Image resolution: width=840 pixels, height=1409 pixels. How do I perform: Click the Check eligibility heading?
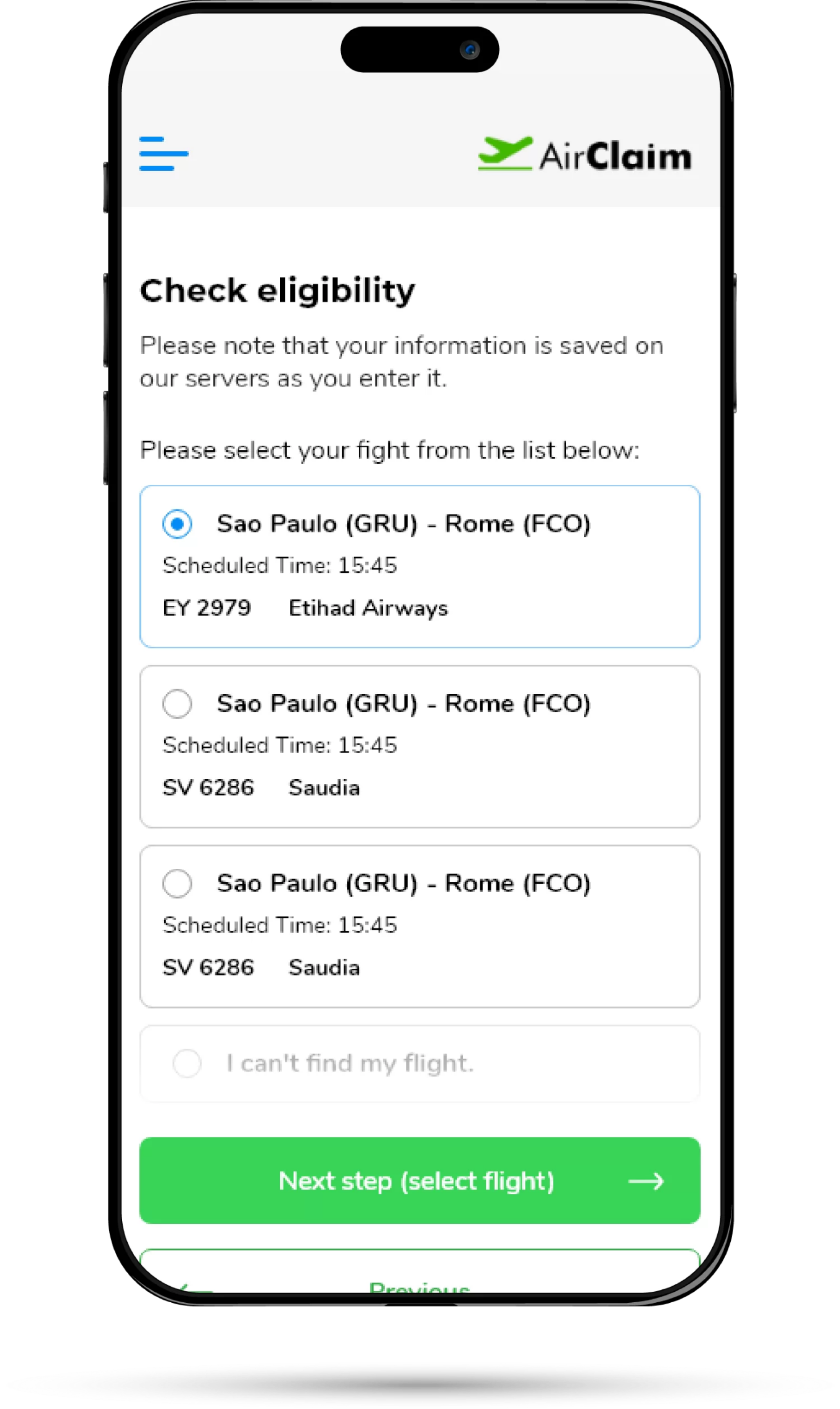277,290
